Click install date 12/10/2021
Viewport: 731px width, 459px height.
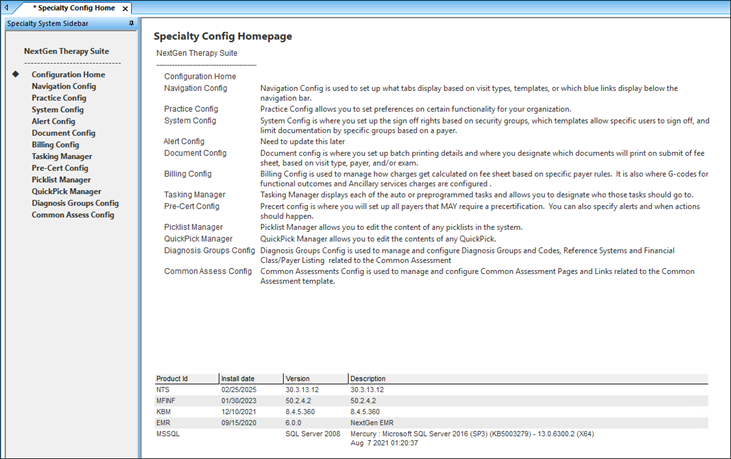239,412
